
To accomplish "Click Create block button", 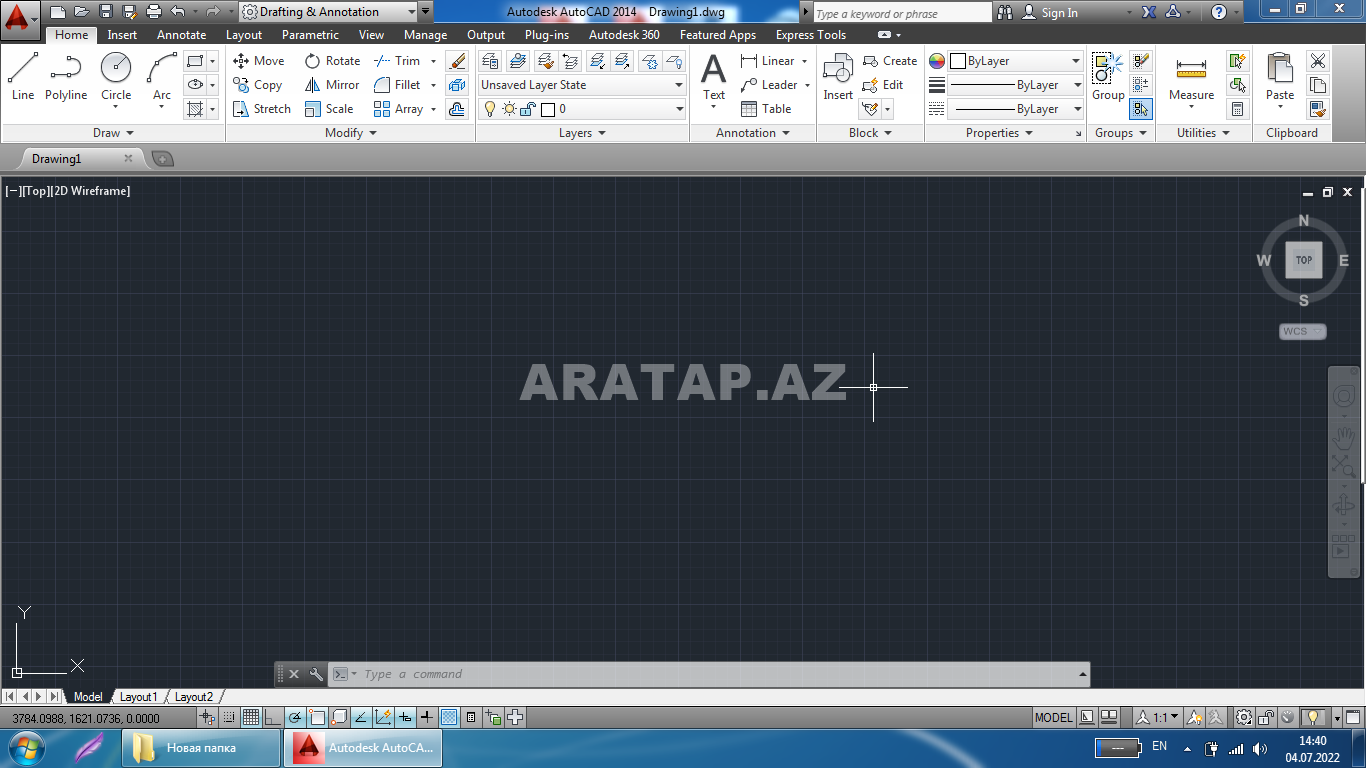I will pyautogui.click(x=890, y=61).
